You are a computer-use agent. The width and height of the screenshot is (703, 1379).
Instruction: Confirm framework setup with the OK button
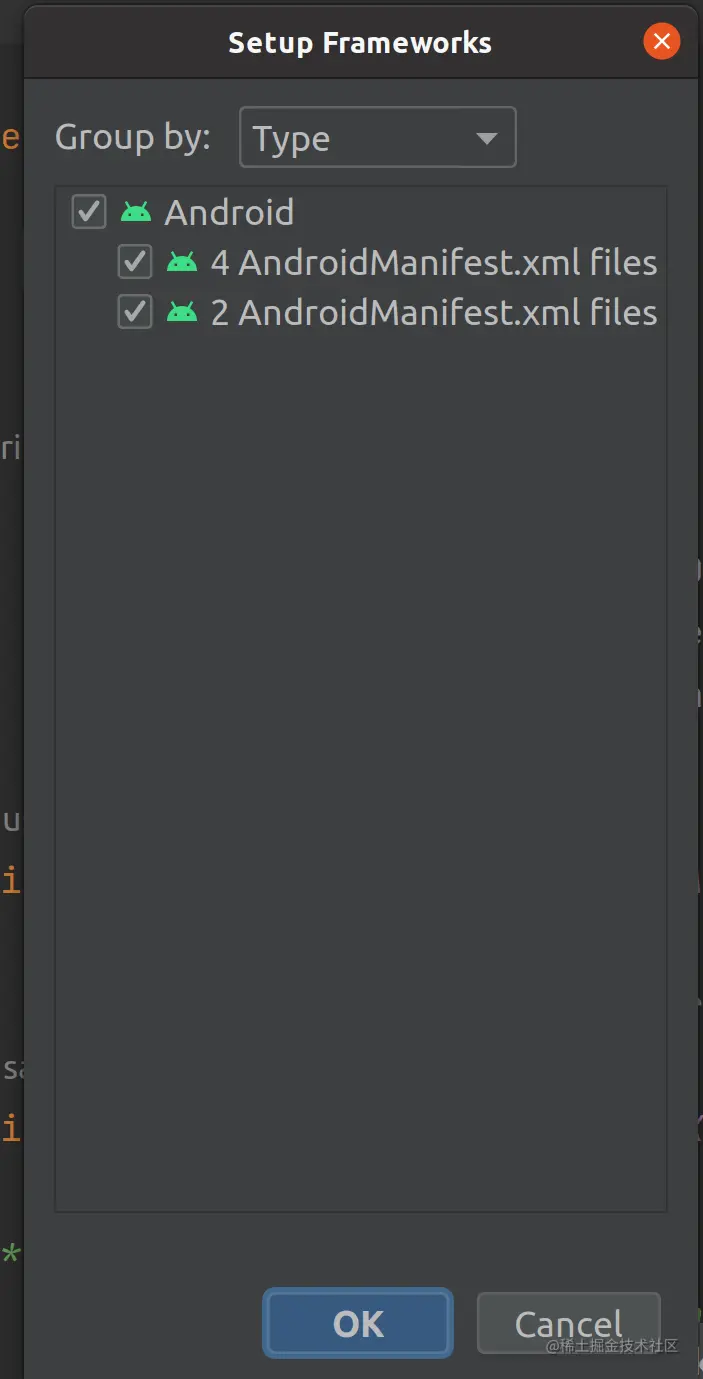click(x=358, y=1323)
